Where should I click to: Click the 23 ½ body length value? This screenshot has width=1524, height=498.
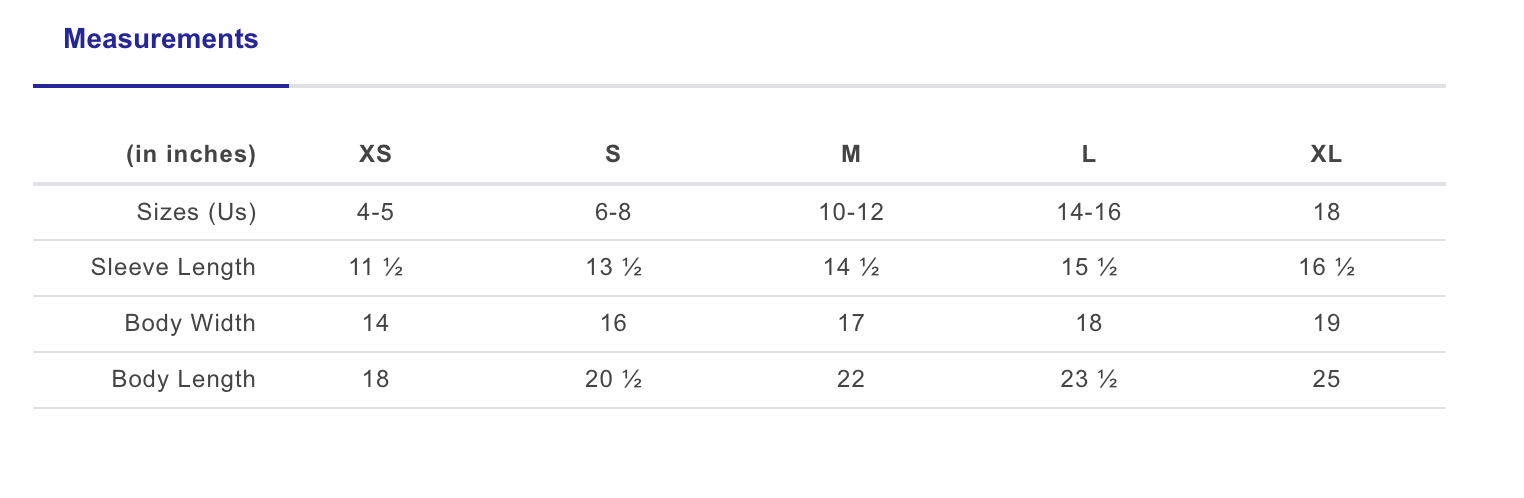[x=1089, y=380]
